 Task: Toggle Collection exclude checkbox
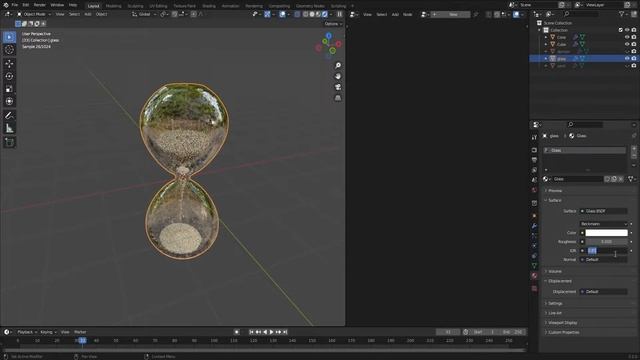point(620,30)
